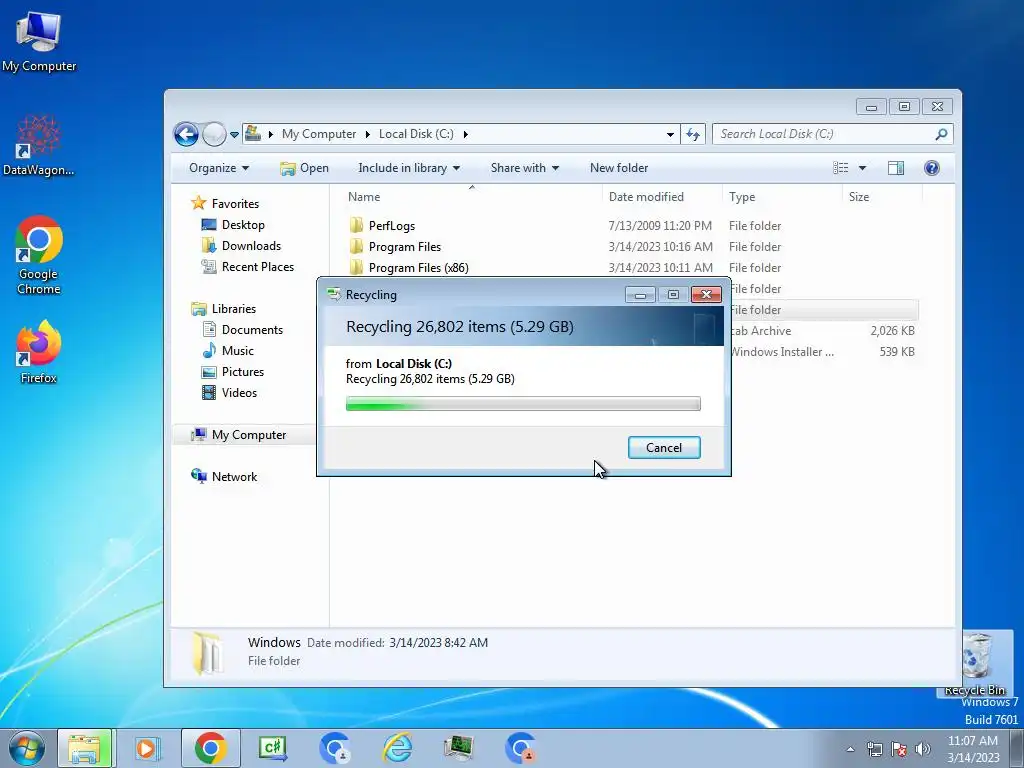
Task: Select the Program Files (x86) folder
Action: (x=418, y=268)
